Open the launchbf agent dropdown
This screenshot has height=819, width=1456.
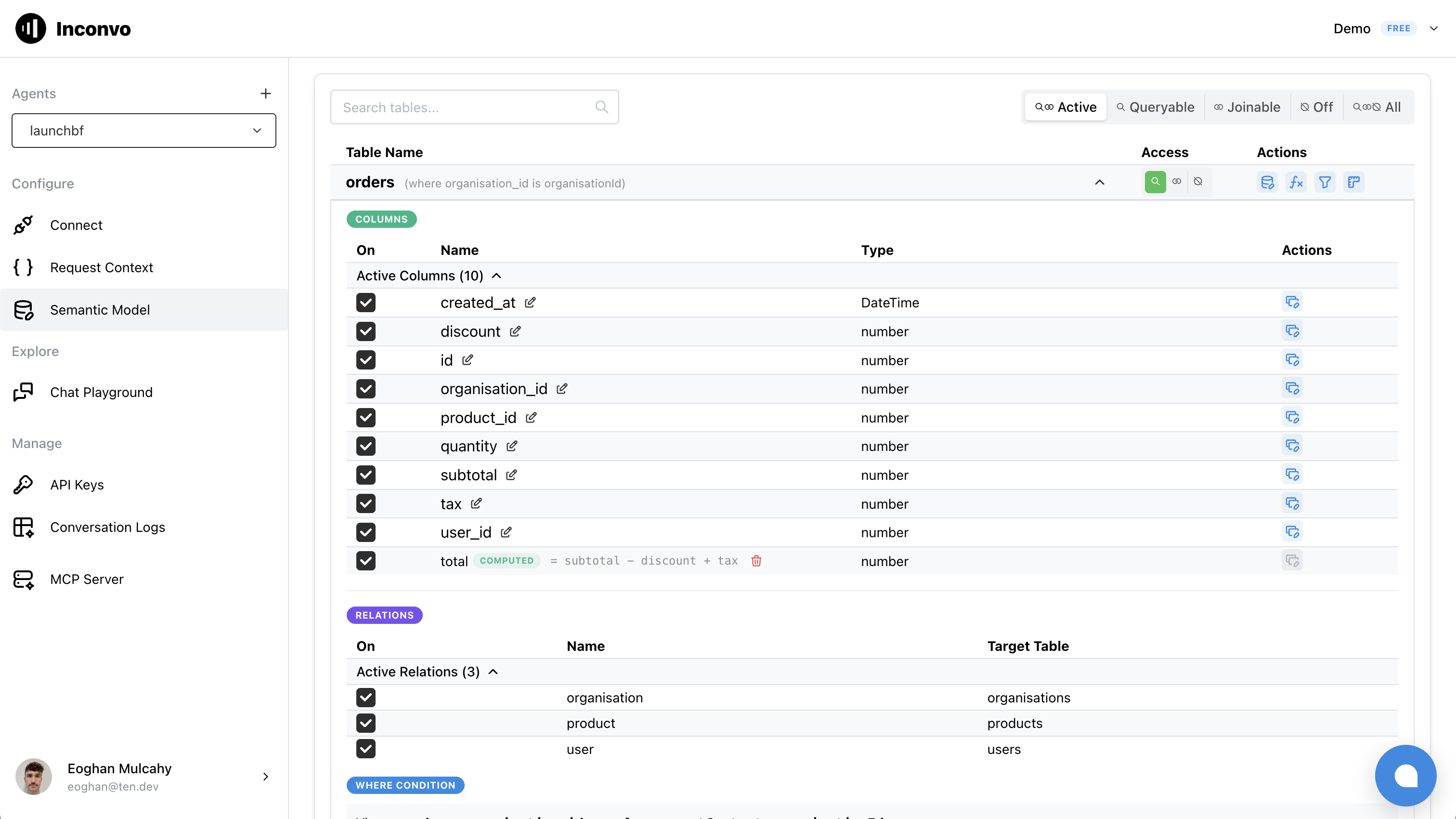coord(143,131)
